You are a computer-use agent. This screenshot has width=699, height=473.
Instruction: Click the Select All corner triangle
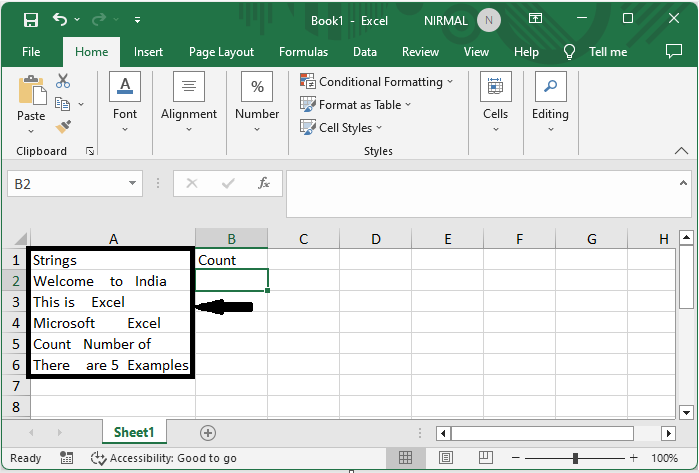pyautogui.click(x=21, y=239)
